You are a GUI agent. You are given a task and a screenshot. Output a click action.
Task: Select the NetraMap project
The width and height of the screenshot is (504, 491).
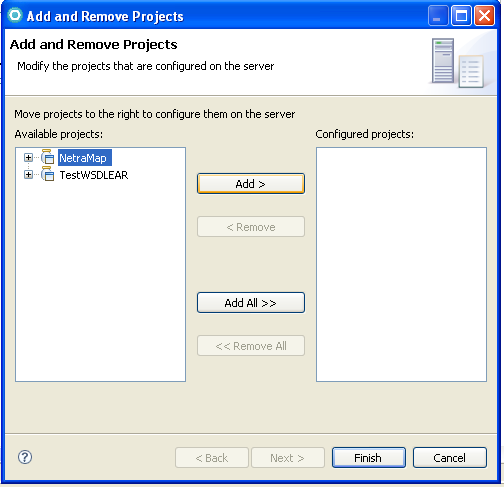tap(84, 158)
